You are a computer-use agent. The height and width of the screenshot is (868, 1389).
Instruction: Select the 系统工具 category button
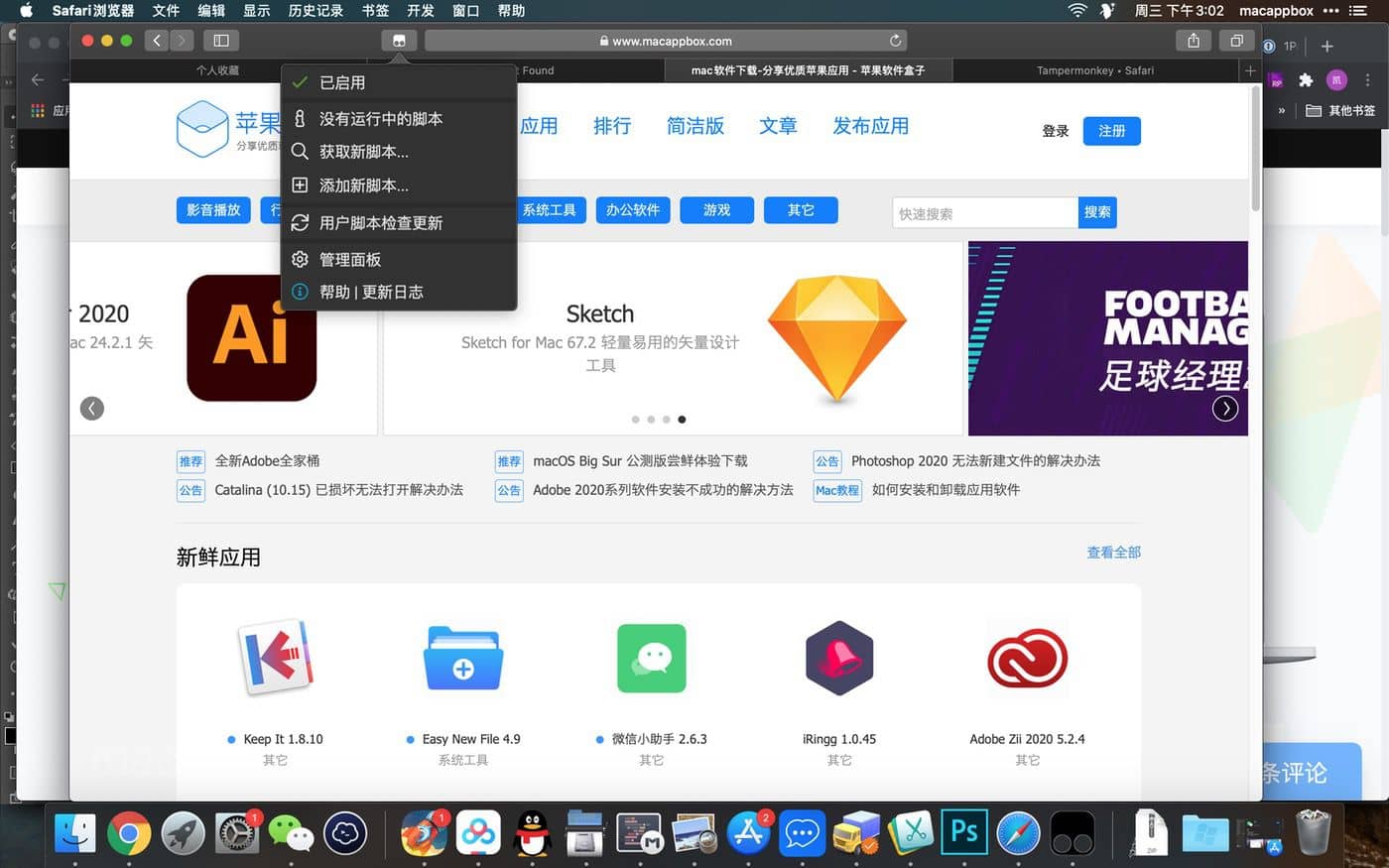pyautogui.click(x=550, y=210)
